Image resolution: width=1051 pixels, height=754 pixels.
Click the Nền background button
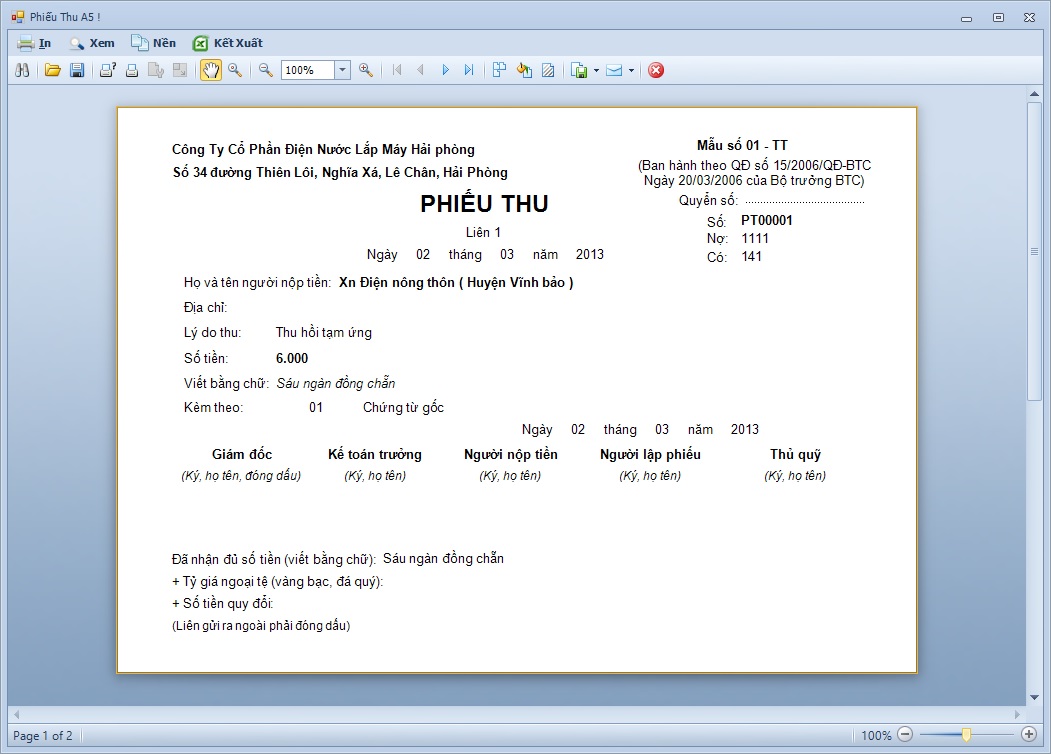153,43
